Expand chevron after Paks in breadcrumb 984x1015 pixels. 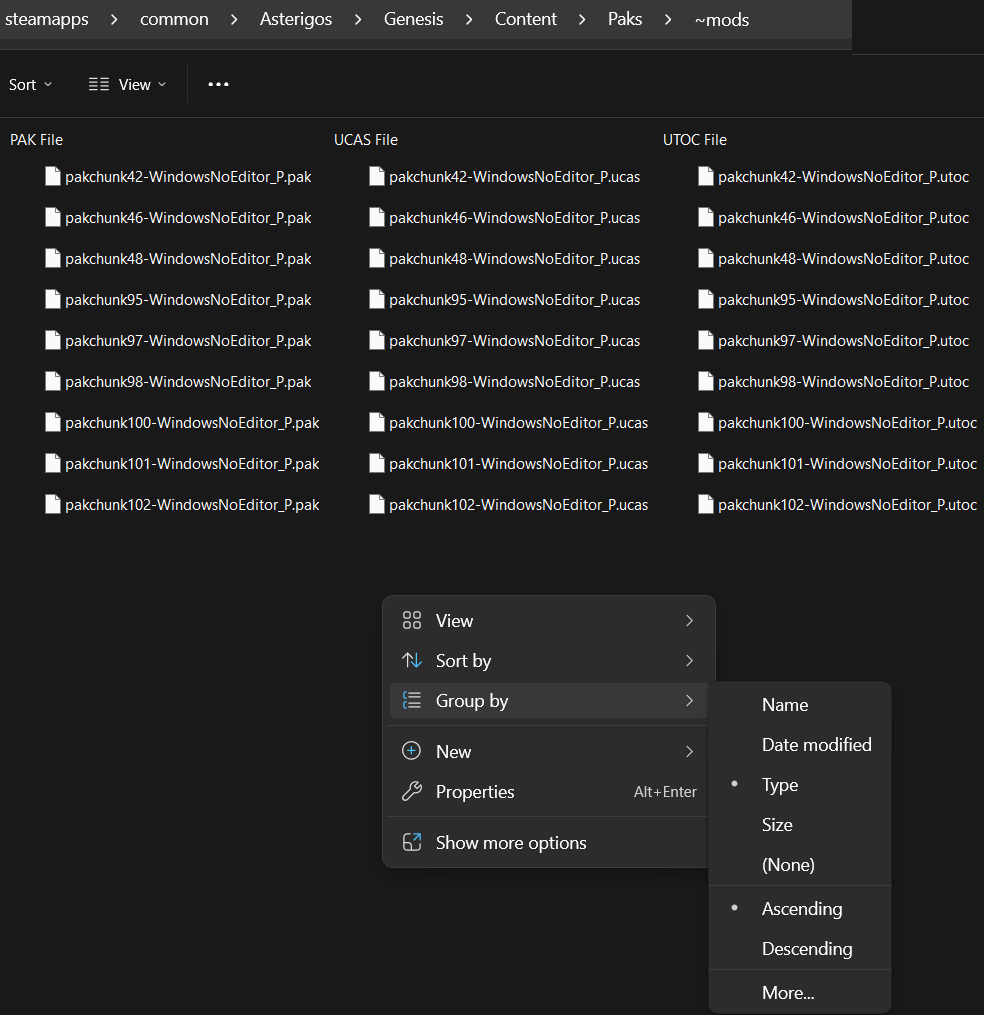coord(668,19)
